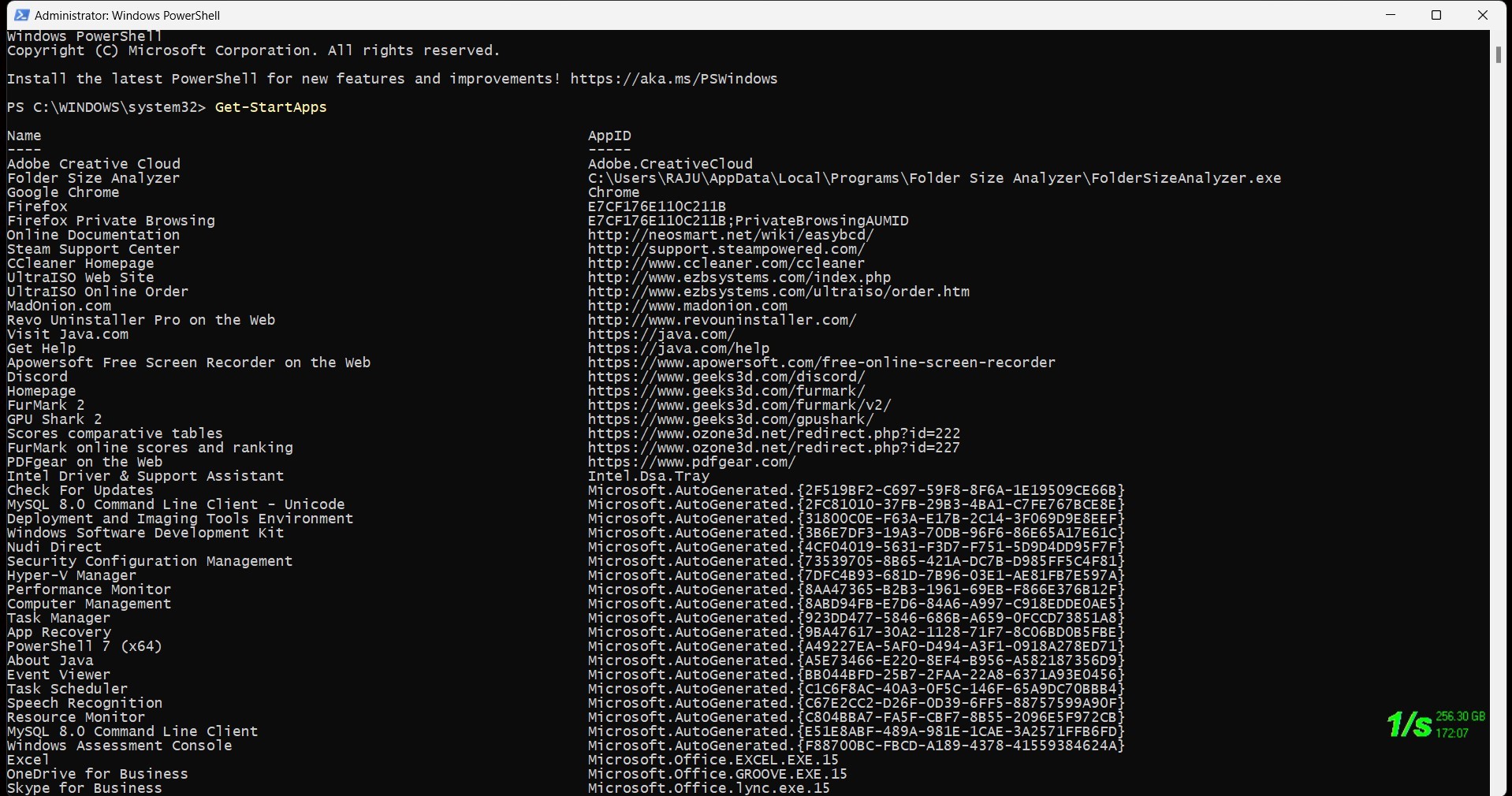Click the Get Help entry
Viewport: 1512px width, 796px height.
click(42, 348)
